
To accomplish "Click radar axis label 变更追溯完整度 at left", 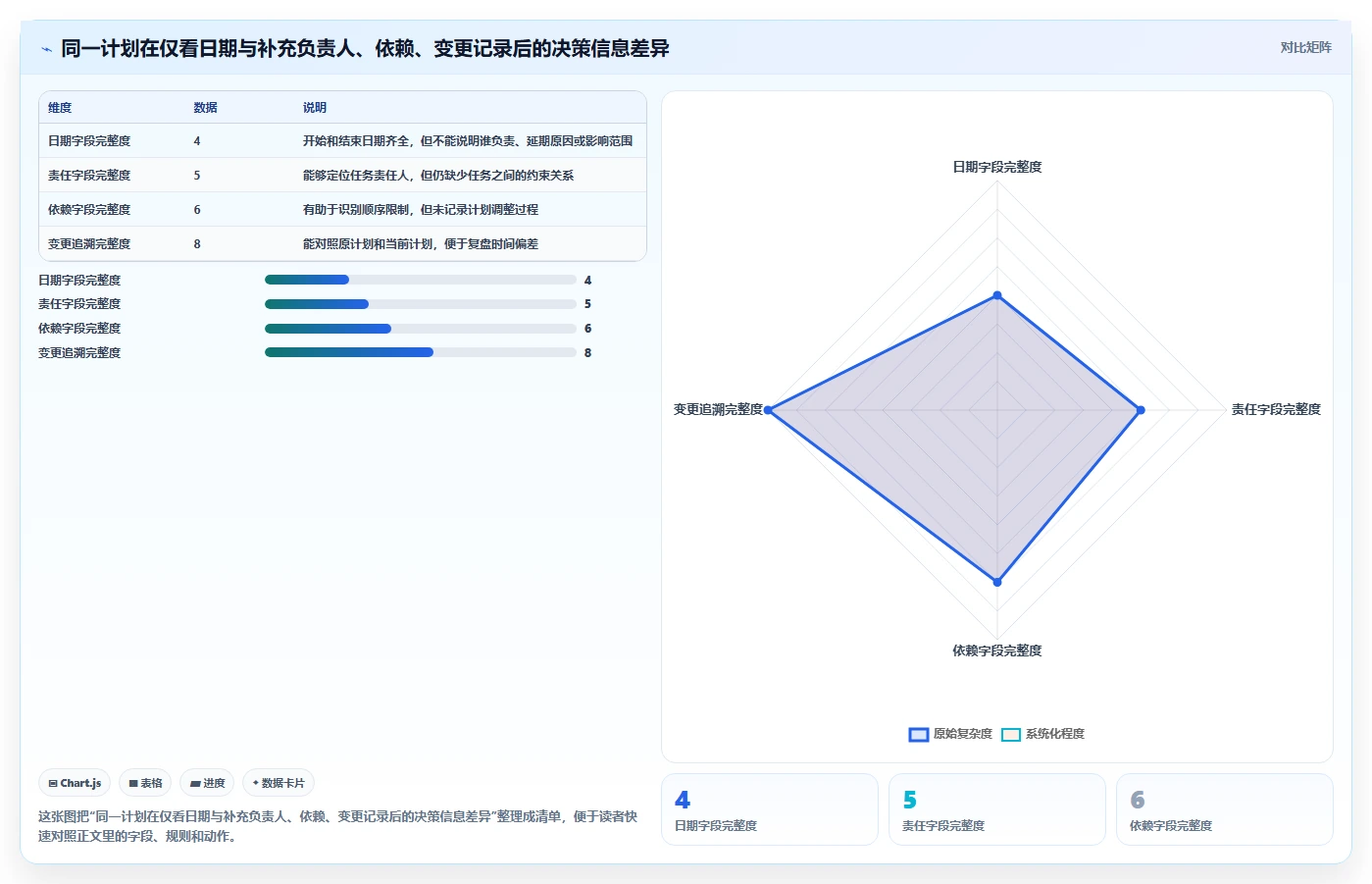I will [718, 409].
